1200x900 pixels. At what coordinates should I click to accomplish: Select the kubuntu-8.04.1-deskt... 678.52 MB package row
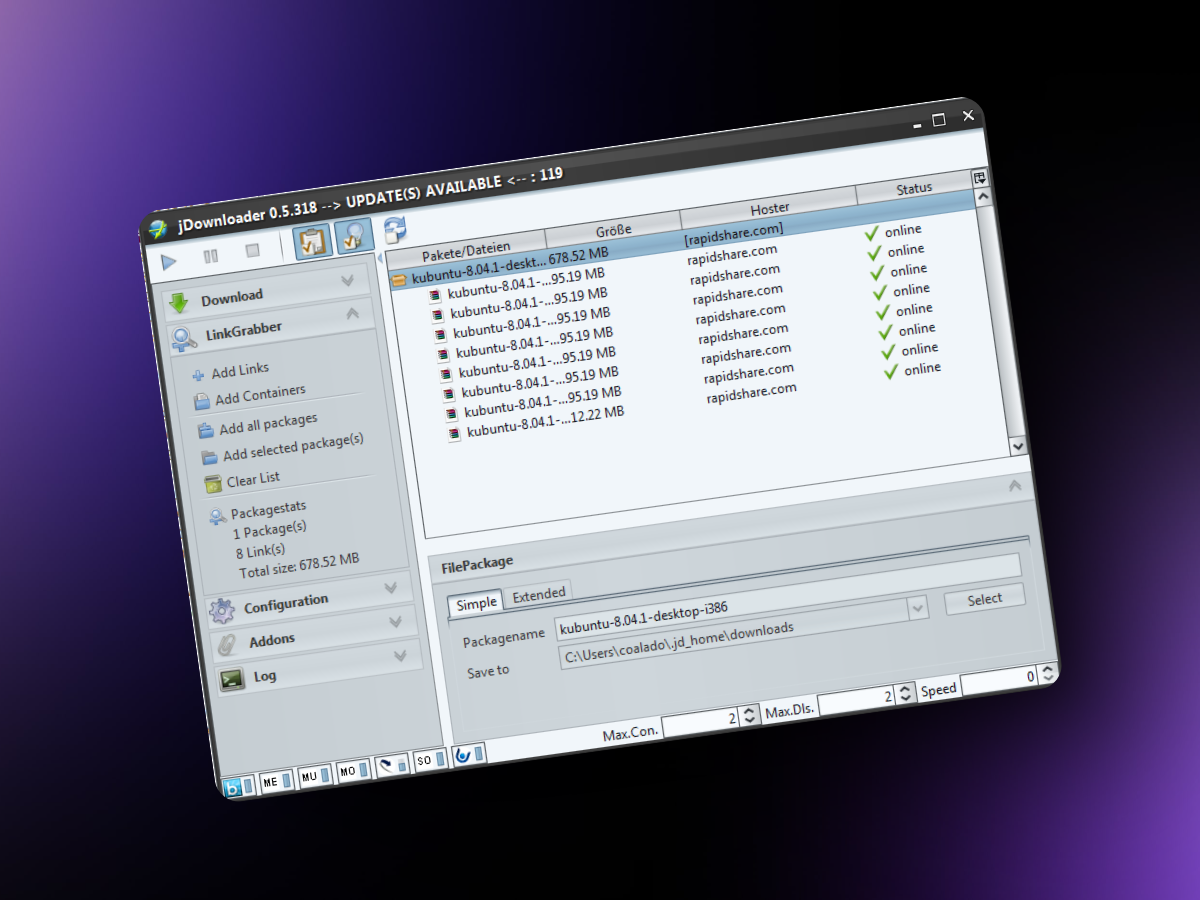point(682,238)
